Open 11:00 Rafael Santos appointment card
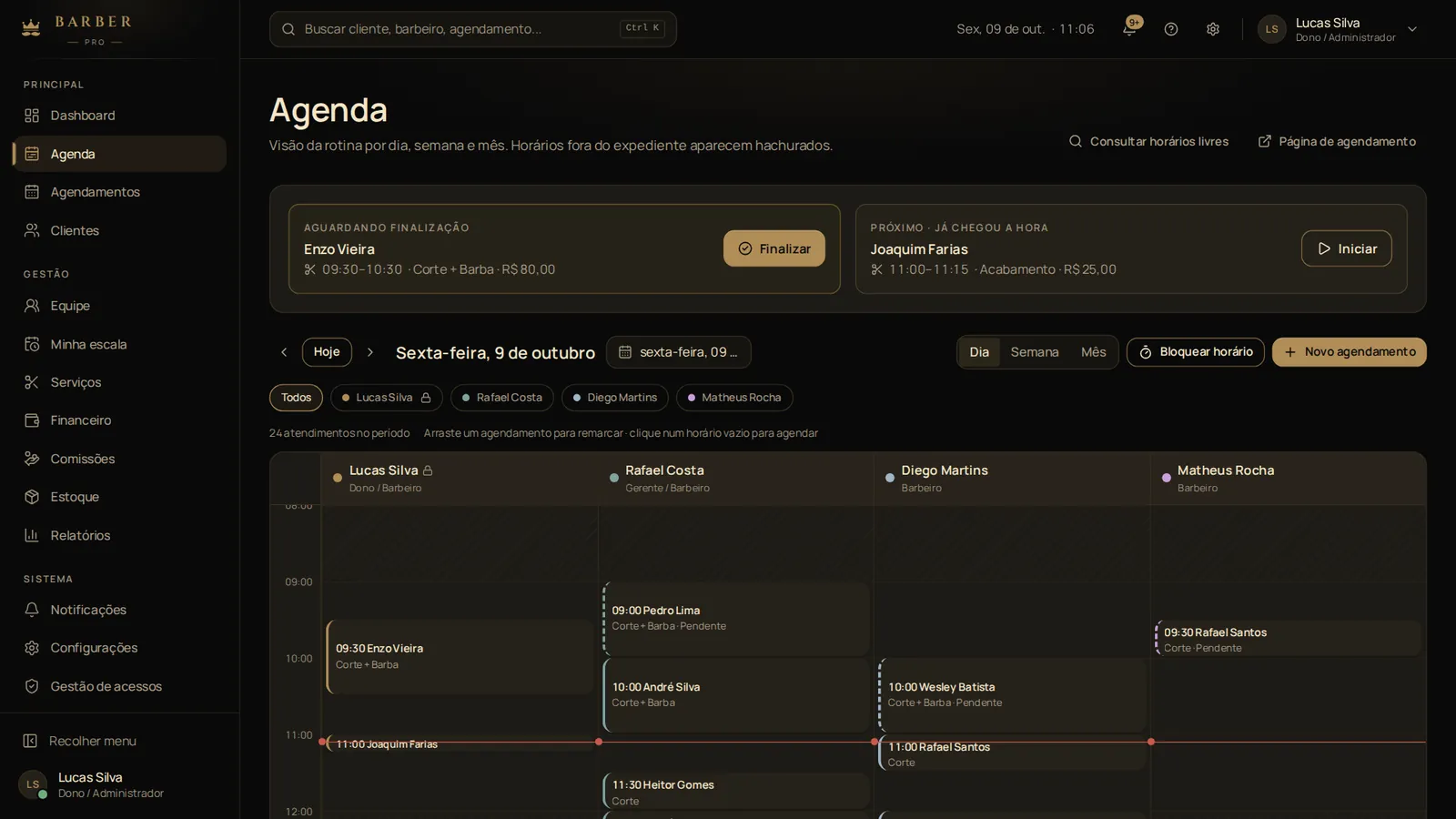This screenshot has width=1456, height=819. click(1012, 753)
